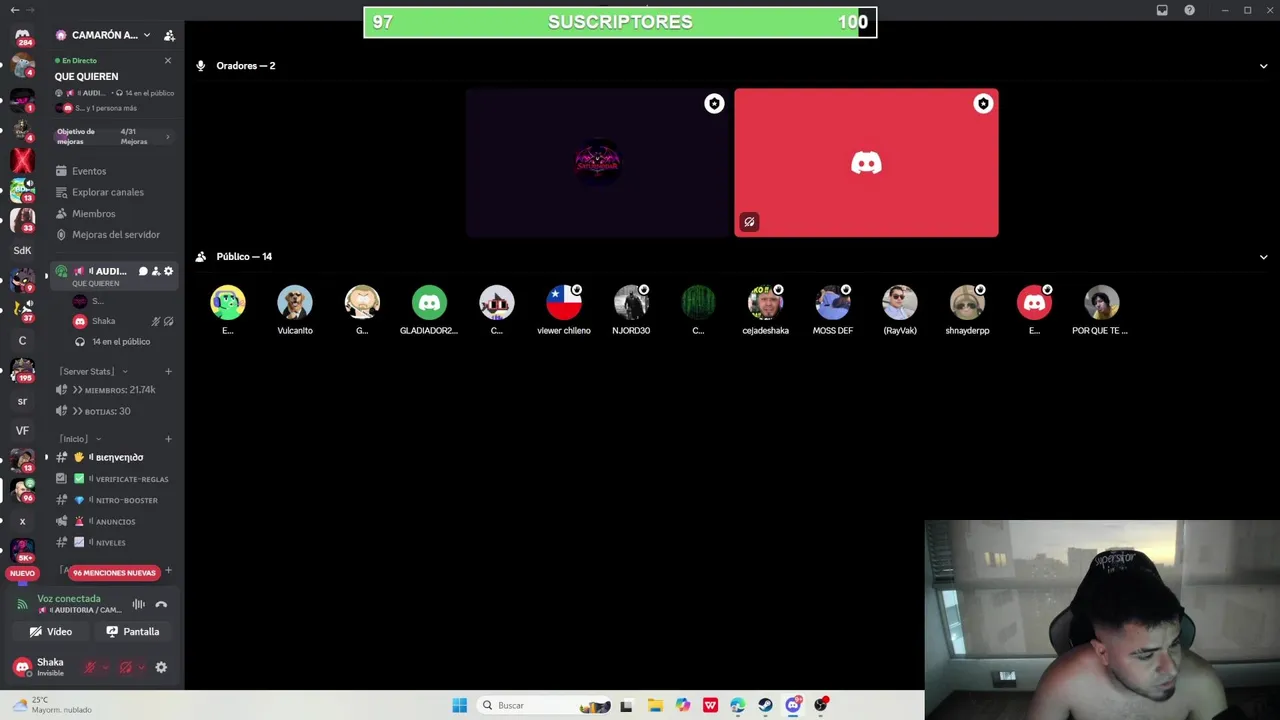
Task: Collapse the Server Stats category
Action: coord(93,372)
